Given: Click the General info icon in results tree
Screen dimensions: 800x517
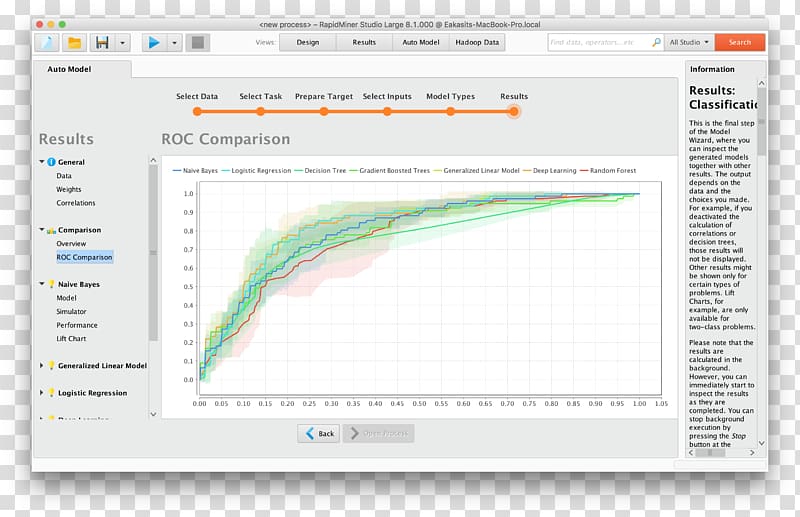Looking at the screenshot, I should 51,162.
